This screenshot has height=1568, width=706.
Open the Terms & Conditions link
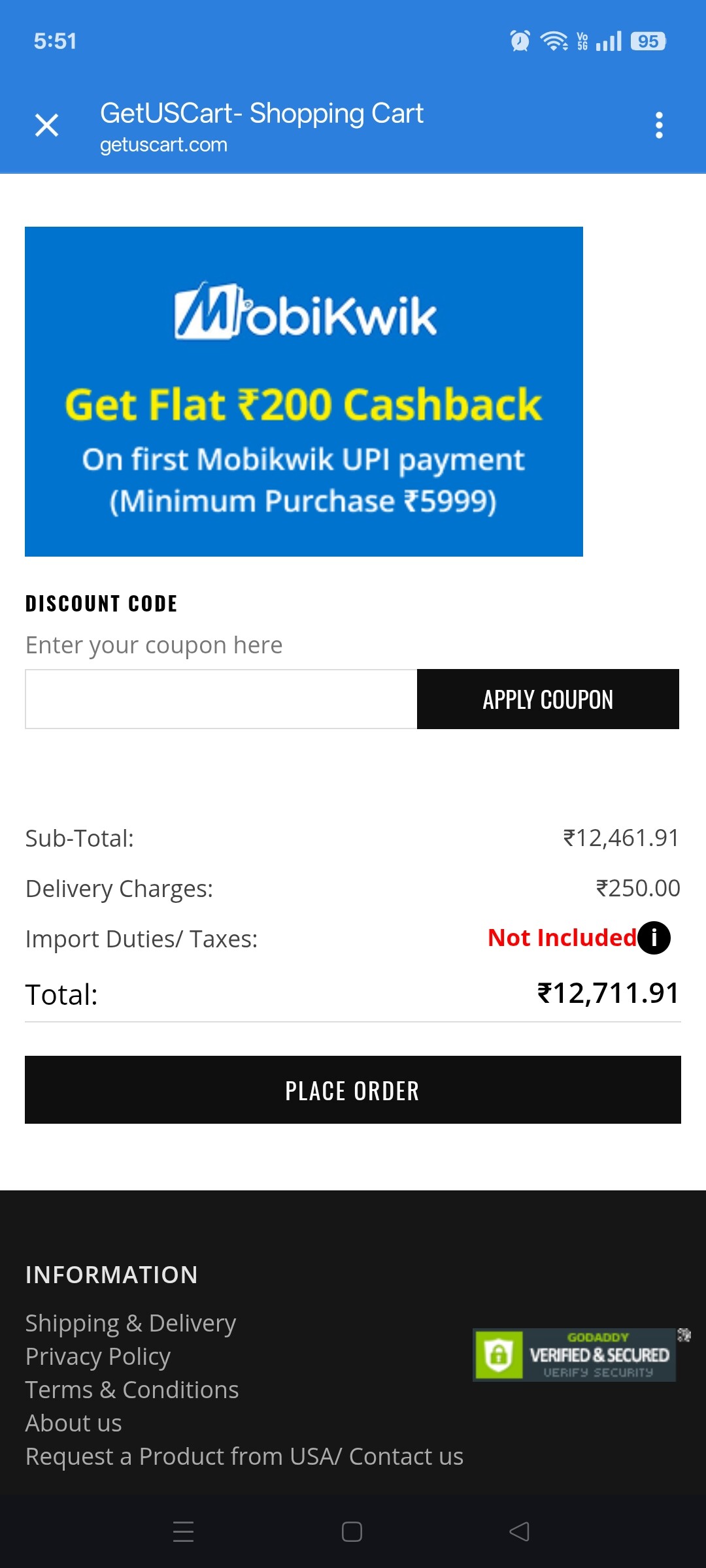pos(132,1390)
